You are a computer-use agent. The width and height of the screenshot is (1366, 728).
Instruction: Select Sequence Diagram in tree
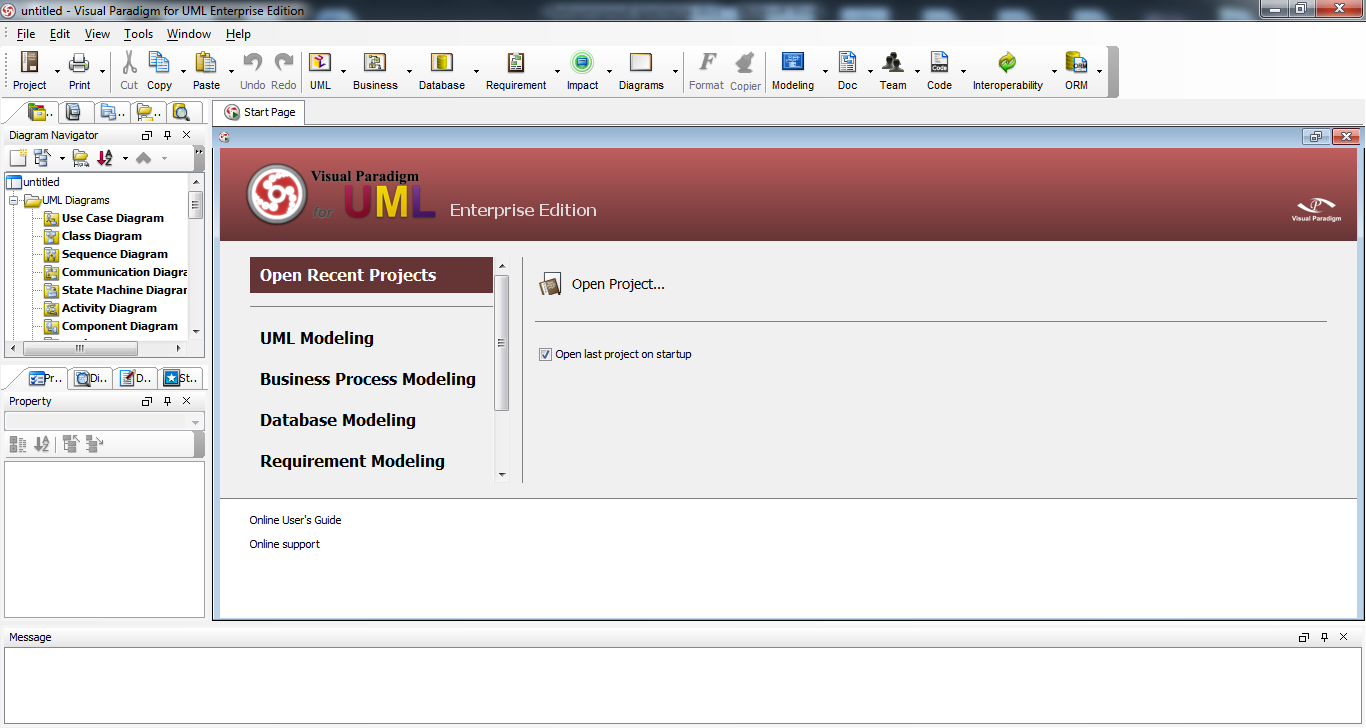[115, 254]
